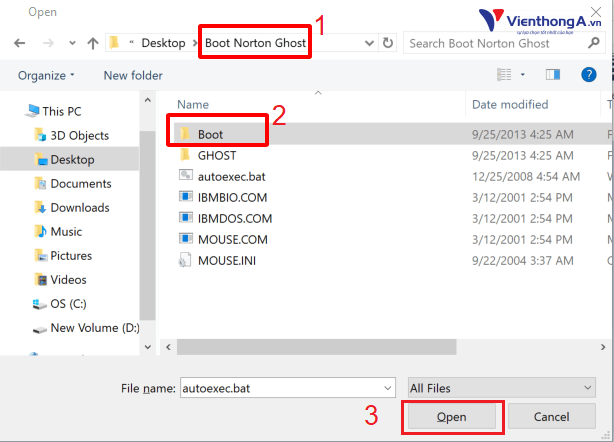Create a New folder
The image size is (614, 442).
pos(133,75)
